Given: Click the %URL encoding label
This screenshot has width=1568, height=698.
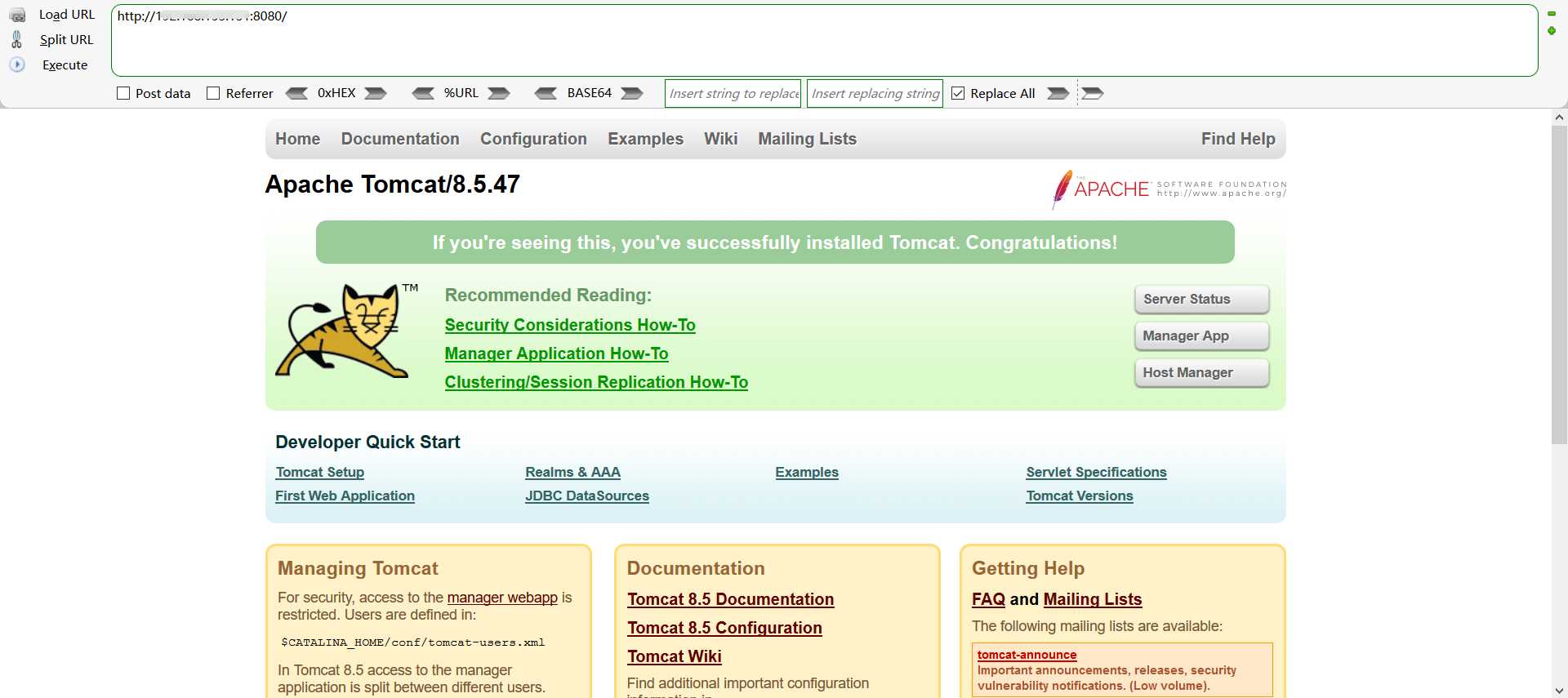Looking at the screenshot, I should [461, 93].
